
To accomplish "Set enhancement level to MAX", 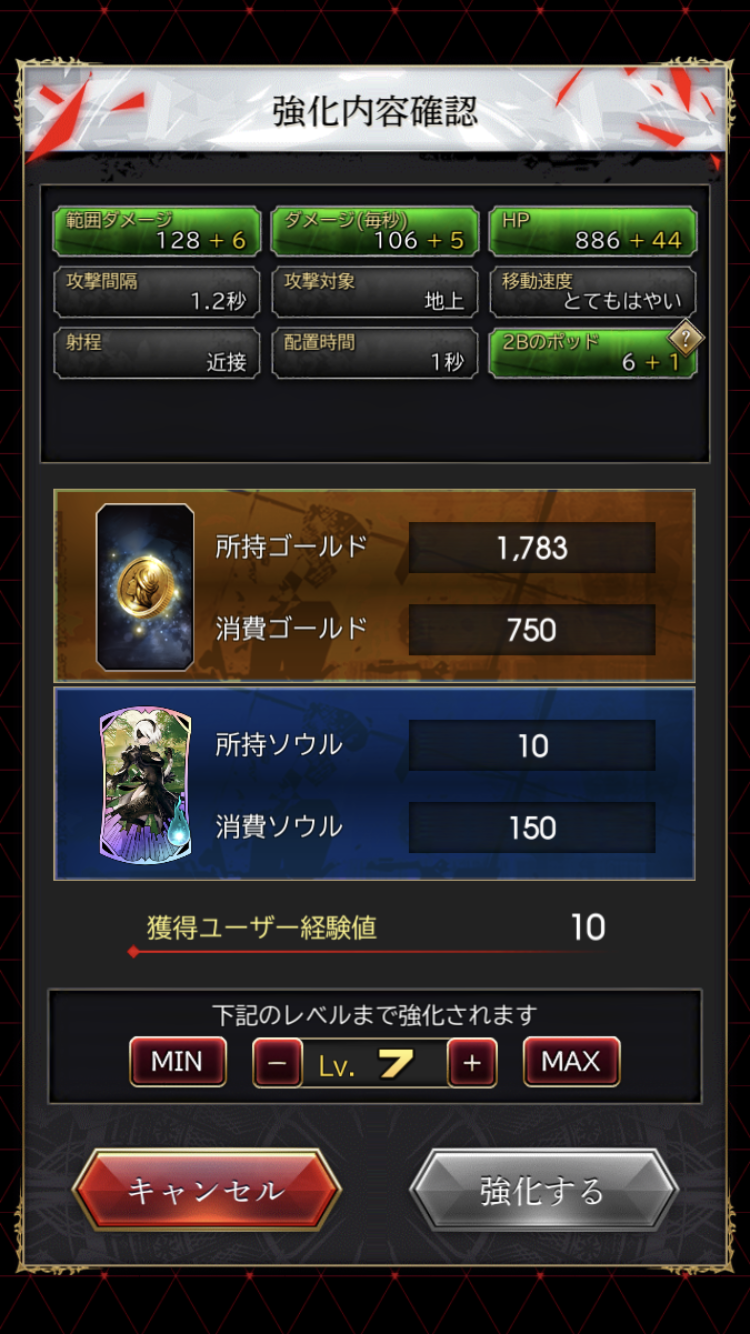I will pyautogui.click(x=571, y=1062).
